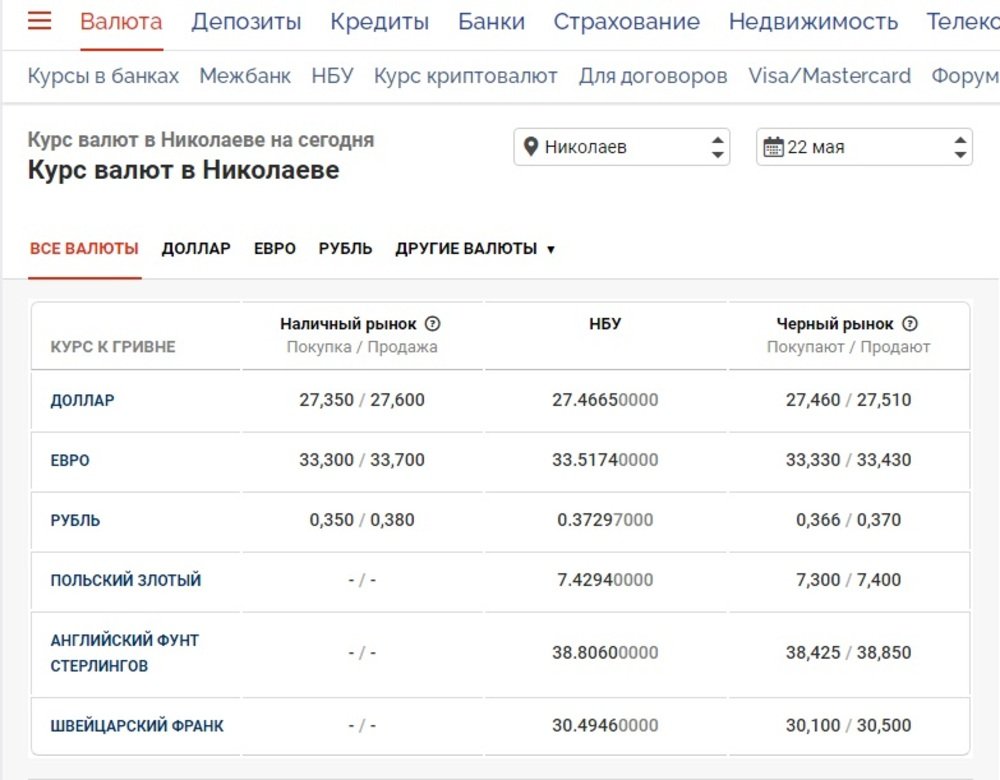The width and height of the screenshot is (1000, 780).
Task: Expand the Другие валюты dropdown
Action: point(475,249)
